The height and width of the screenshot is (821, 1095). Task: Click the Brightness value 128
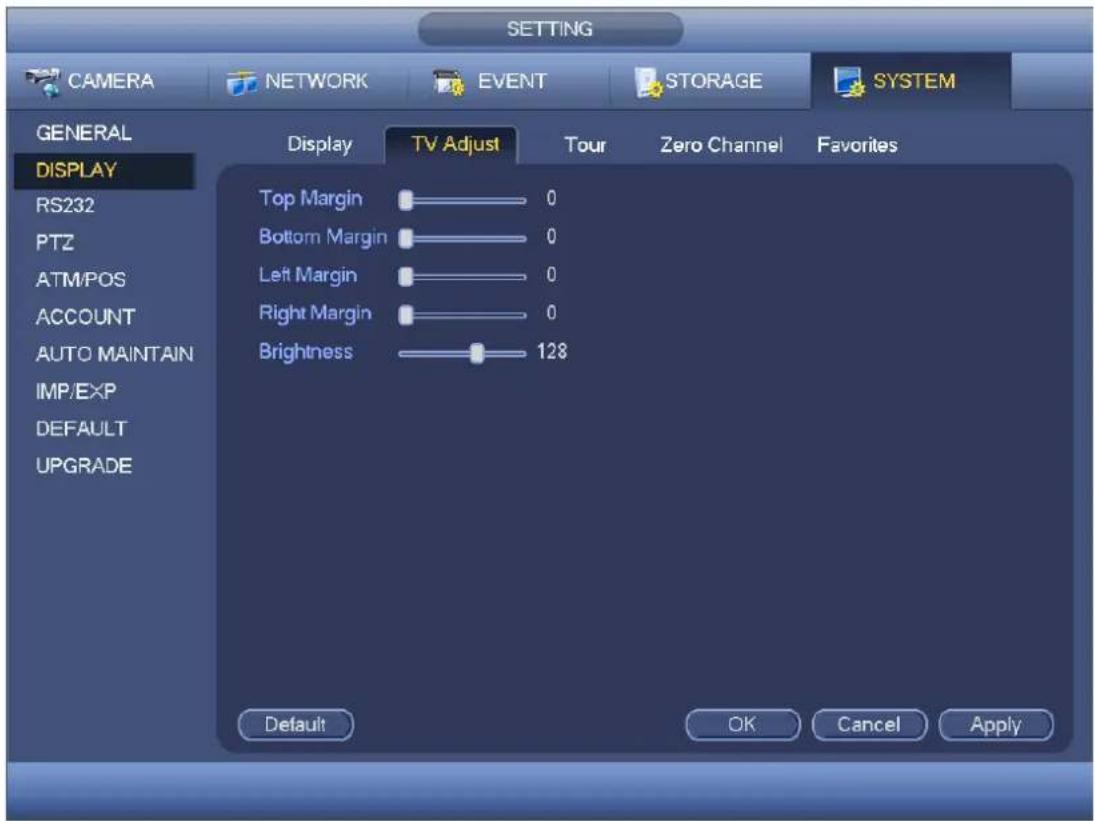[552, 351]
